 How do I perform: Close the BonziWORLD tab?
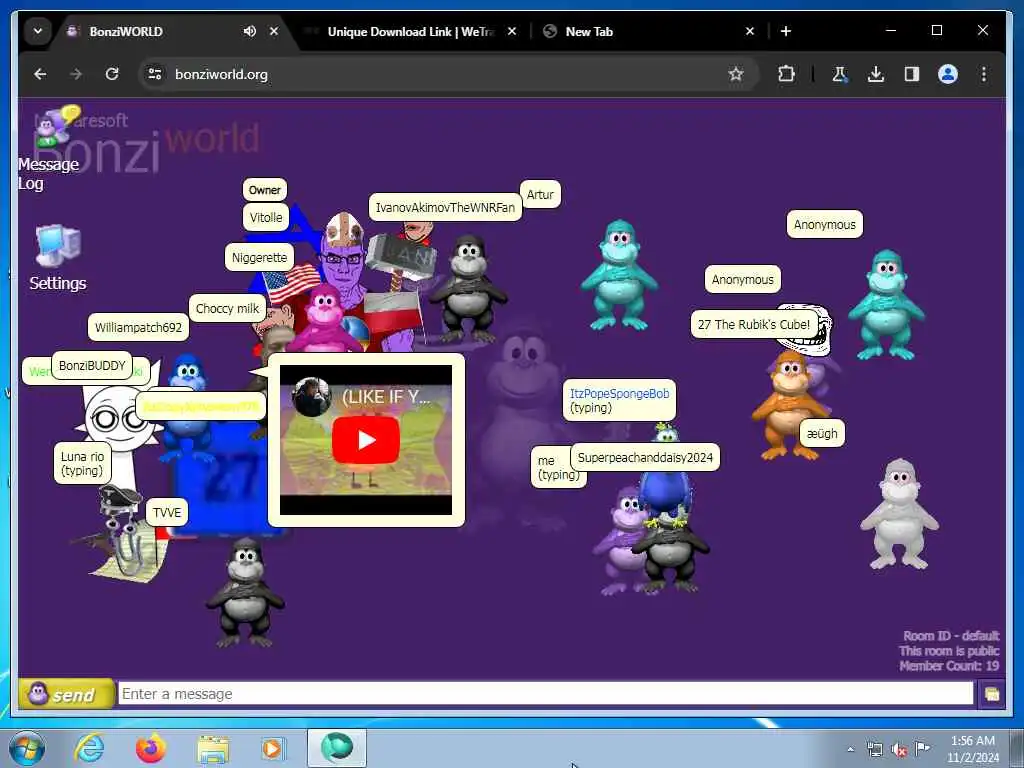click(274, 31)
